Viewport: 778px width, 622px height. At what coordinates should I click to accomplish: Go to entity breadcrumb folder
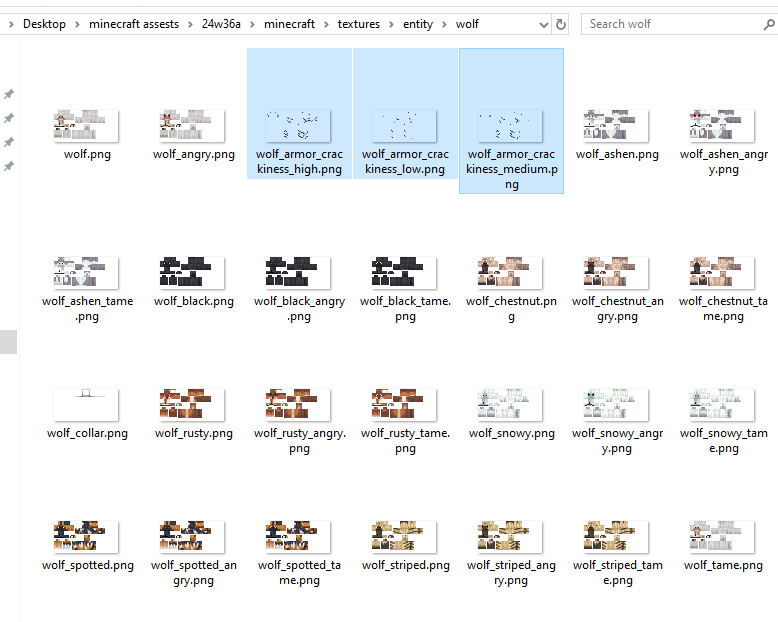pyautogui.click(x=418, y=24)
